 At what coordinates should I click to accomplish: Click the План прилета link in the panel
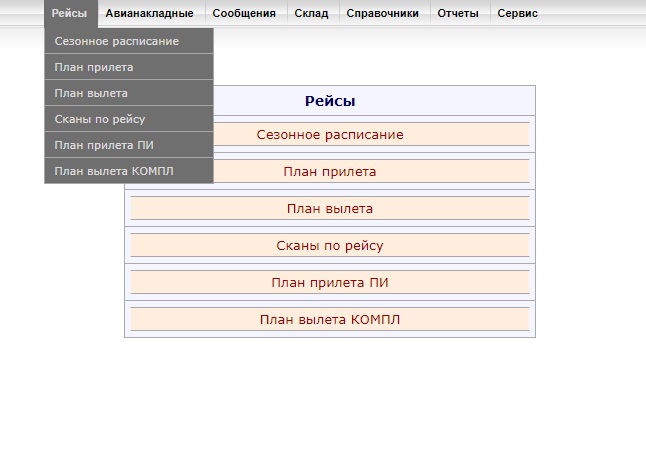[330, 172]
